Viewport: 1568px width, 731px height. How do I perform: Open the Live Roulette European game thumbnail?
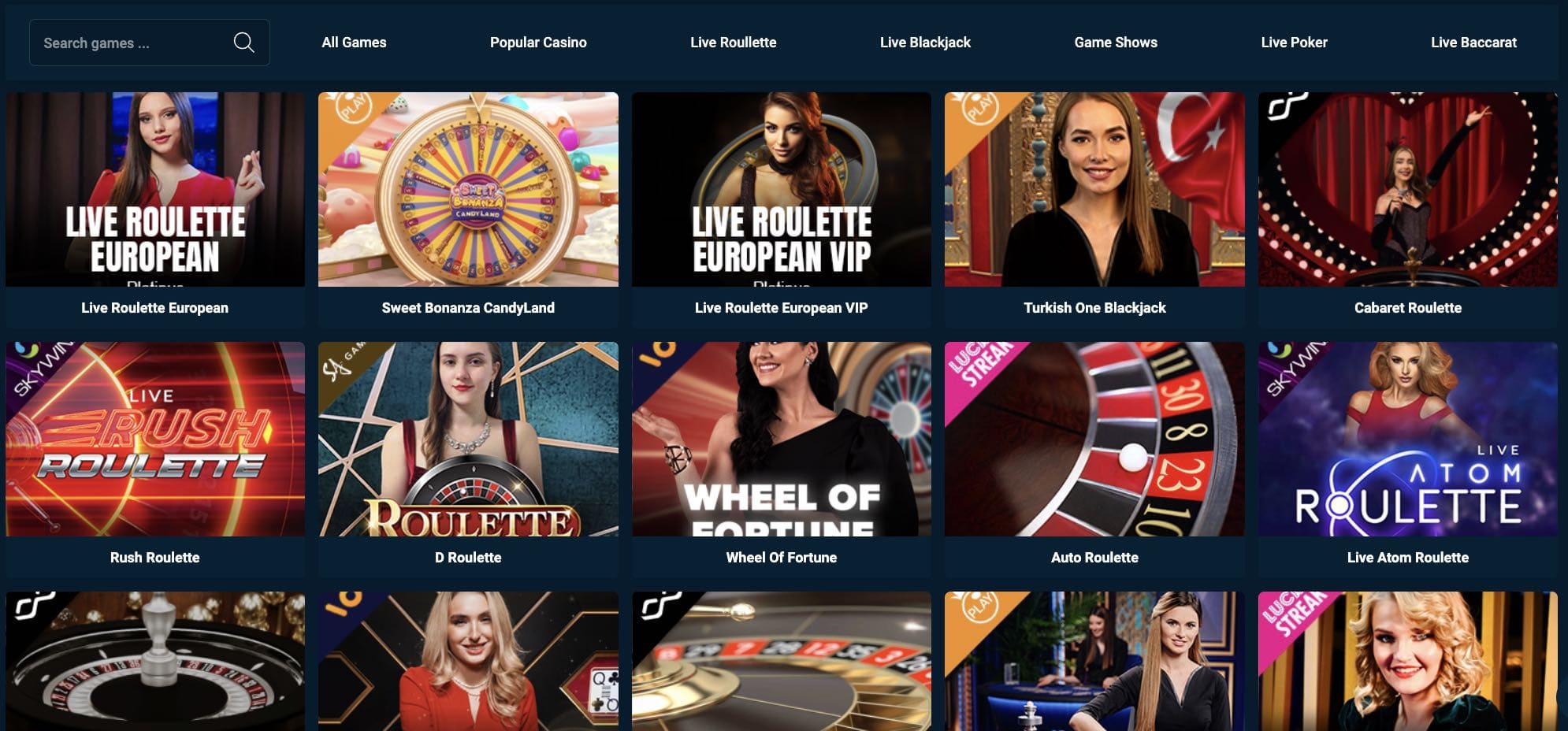(x=155, y=189)
